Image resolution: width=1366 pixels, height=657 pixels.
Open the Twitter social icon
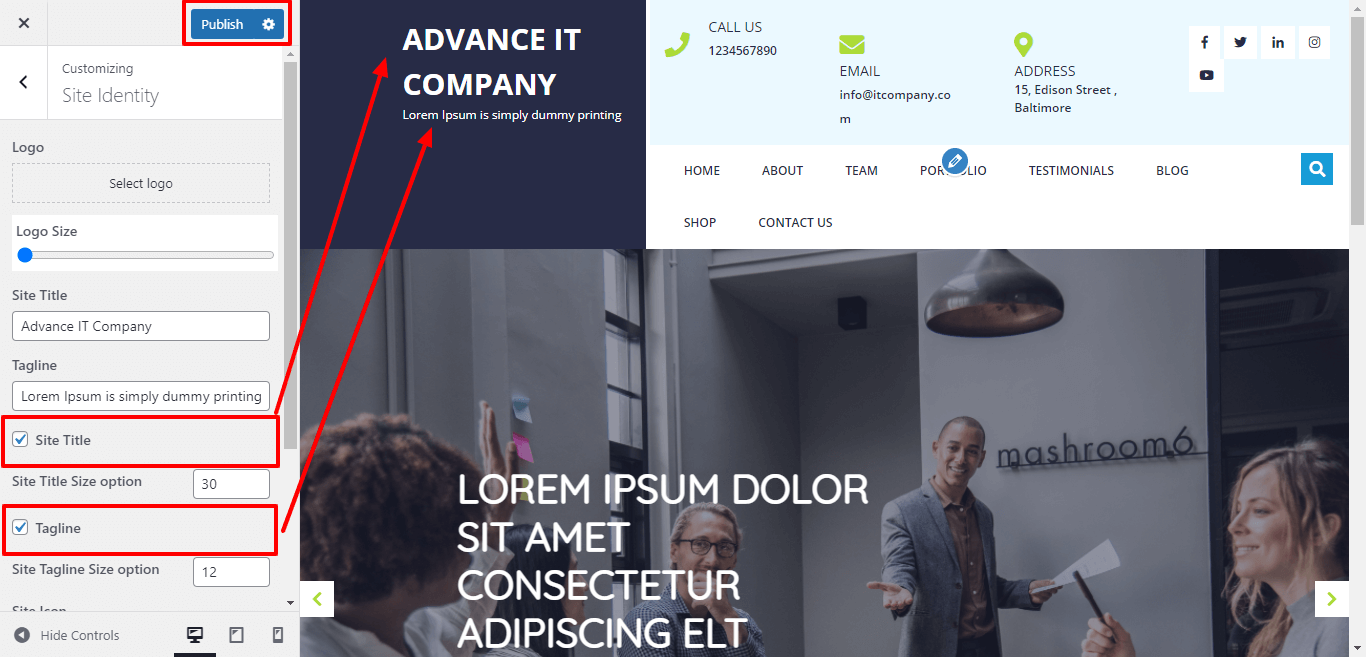click(x=1241, y=42)
